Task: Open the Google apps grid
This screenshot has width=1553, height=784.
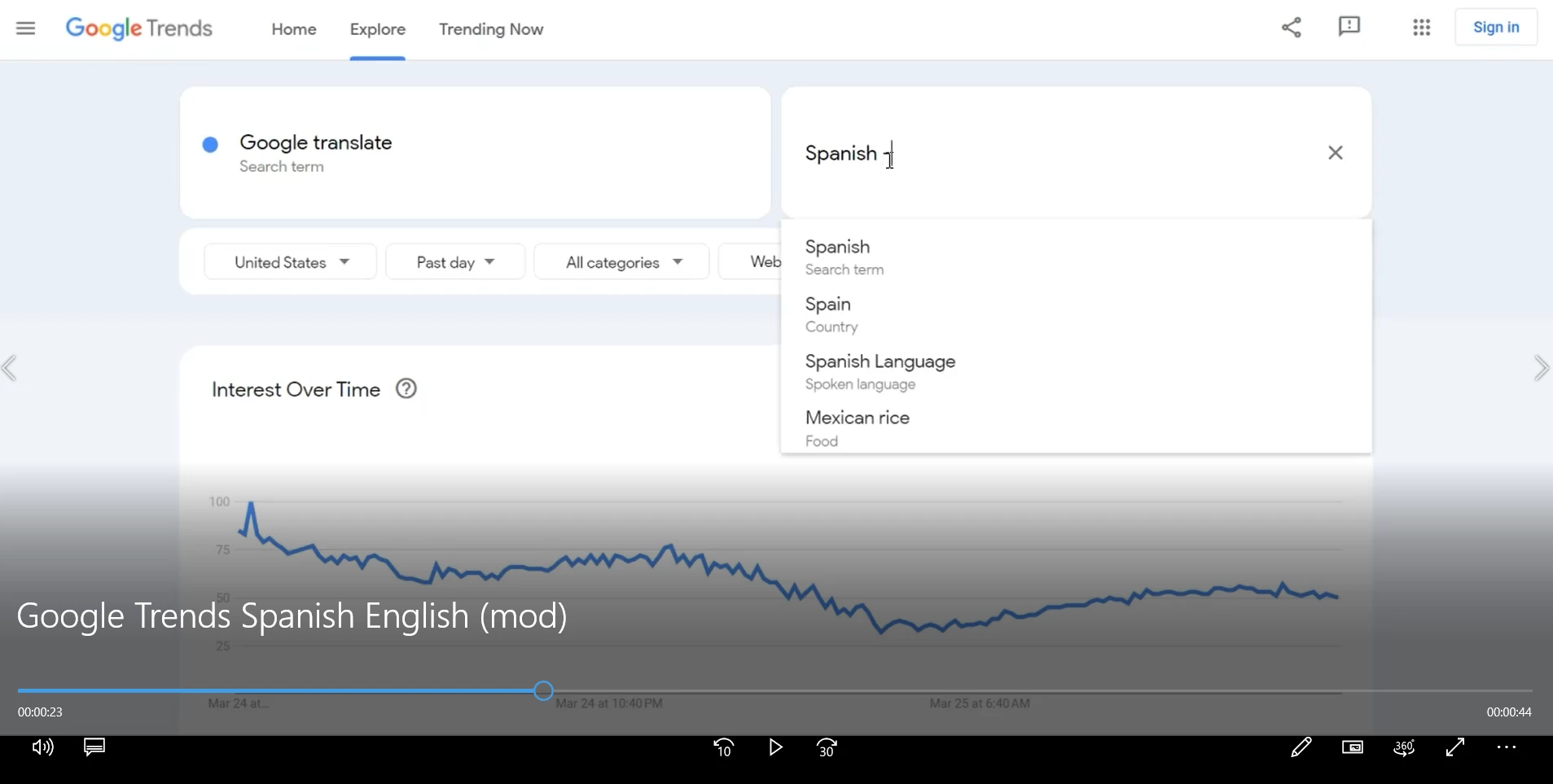Action: click(x=1422, y=28)
